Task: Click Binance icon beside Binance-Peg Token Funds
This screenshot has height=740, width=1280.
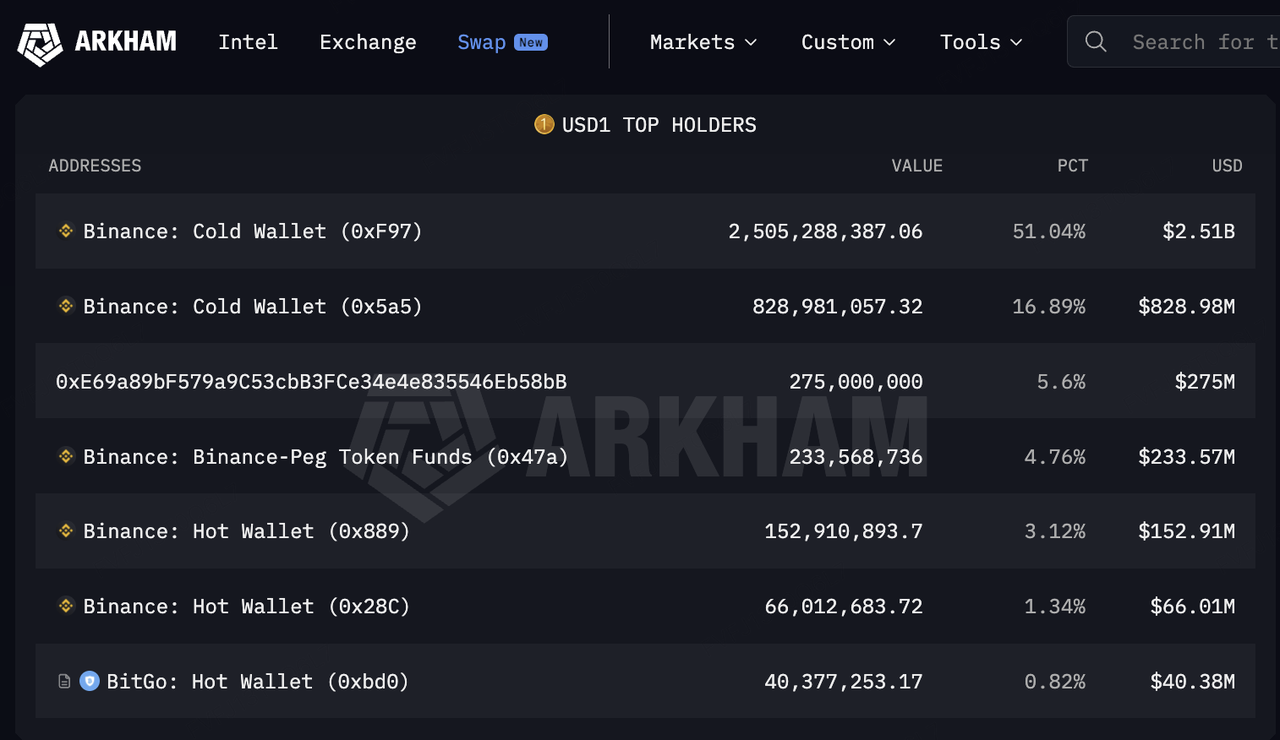Action: click(x=66, y=456)
